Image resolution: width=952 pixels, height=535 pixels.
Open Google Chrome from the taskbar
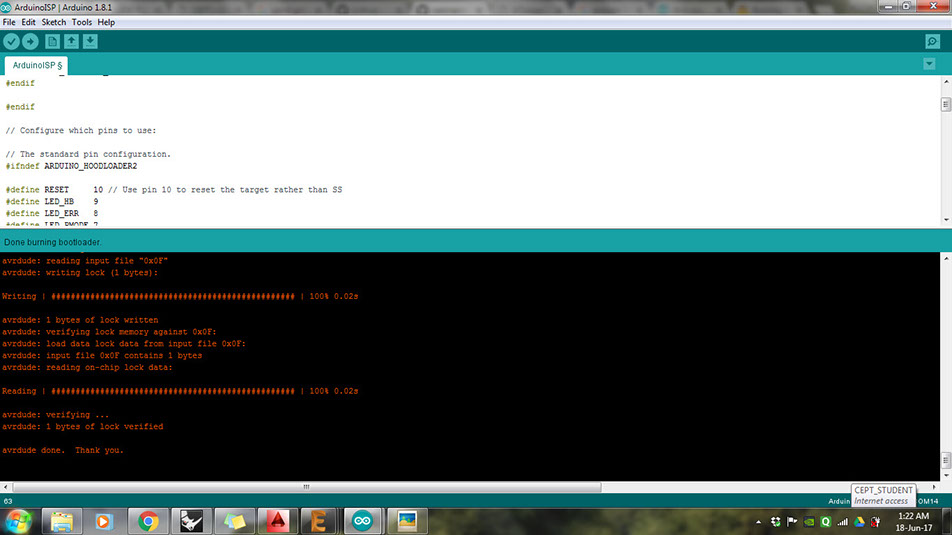click(x=148, y=521)
